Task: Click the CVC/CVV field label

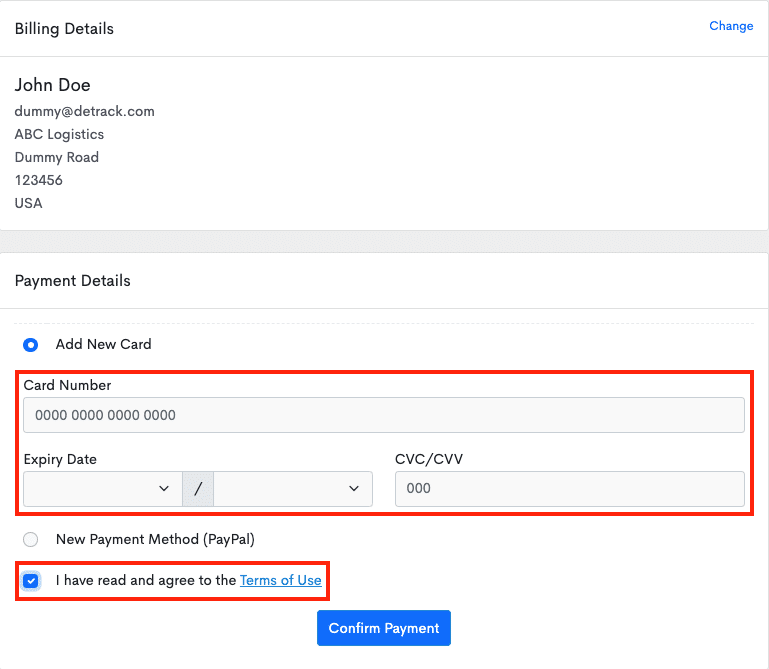Action: pyautogui.click(x=429, y=459)
